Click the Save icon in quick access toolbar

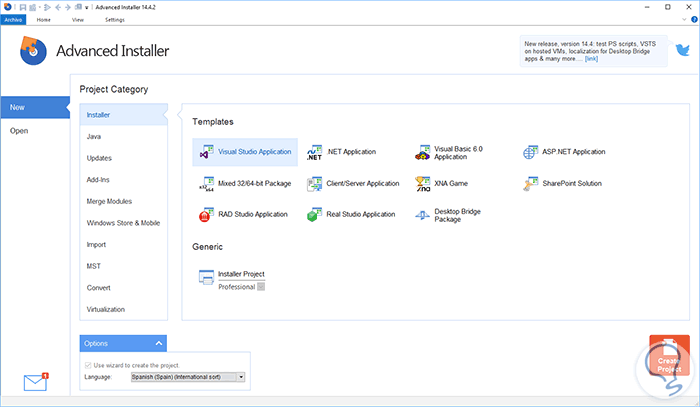pyautogui.click(x=23, y=7)
